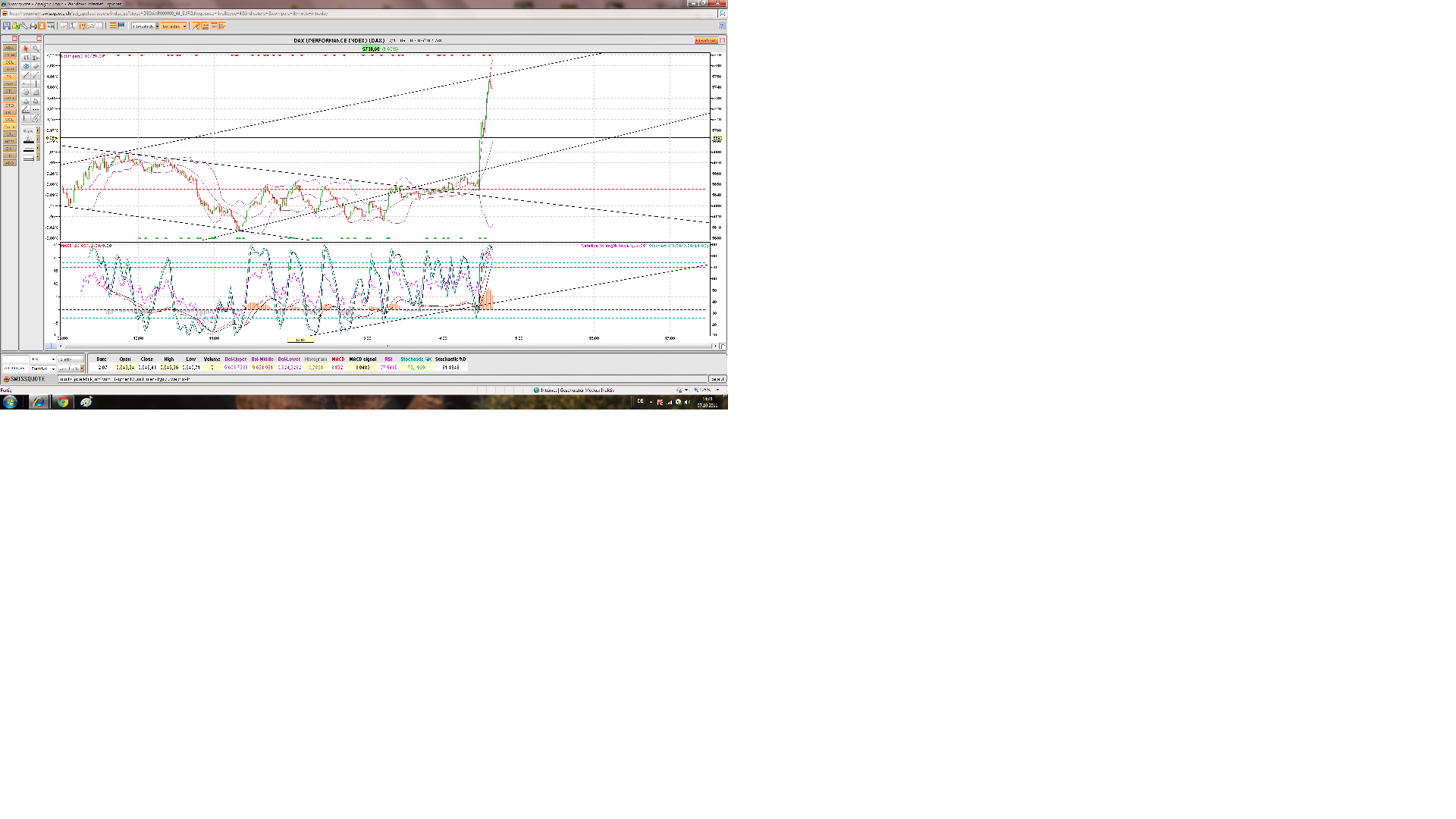Select the red arrow pointer tool
Image resolution: width=1456 pixels, height=819 pixels.
(x=26, y=49)
